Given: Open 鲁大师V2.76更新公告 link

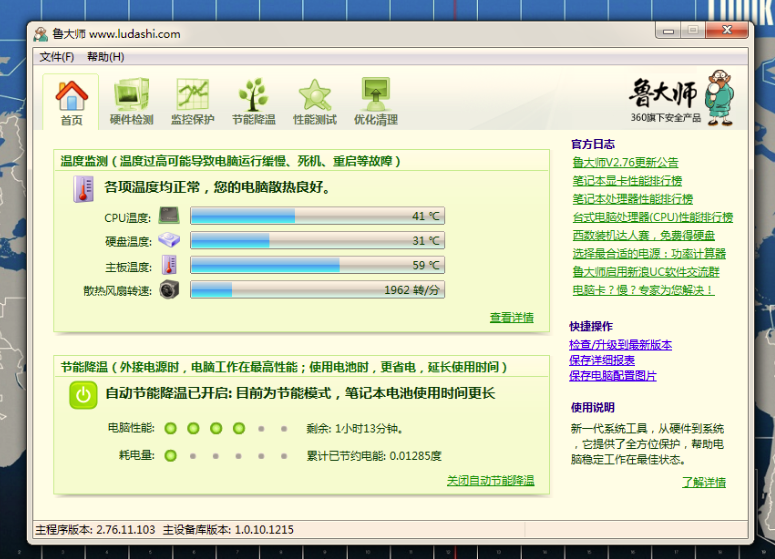Looking at the screenshot, I should pos(625,162).
